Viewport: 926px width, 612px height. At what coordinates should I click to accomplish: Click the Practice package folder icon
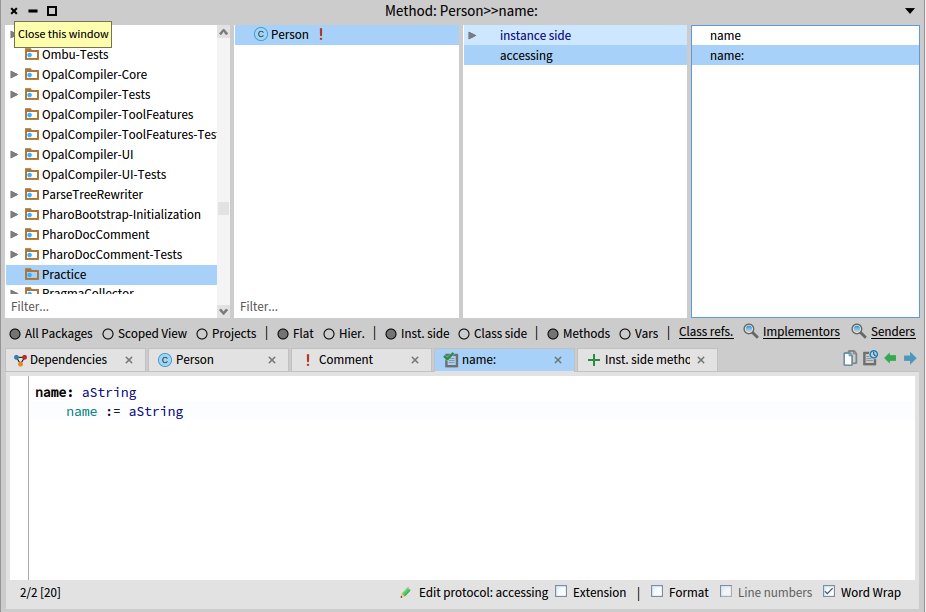pyautogui.click(x=32, y=275)
